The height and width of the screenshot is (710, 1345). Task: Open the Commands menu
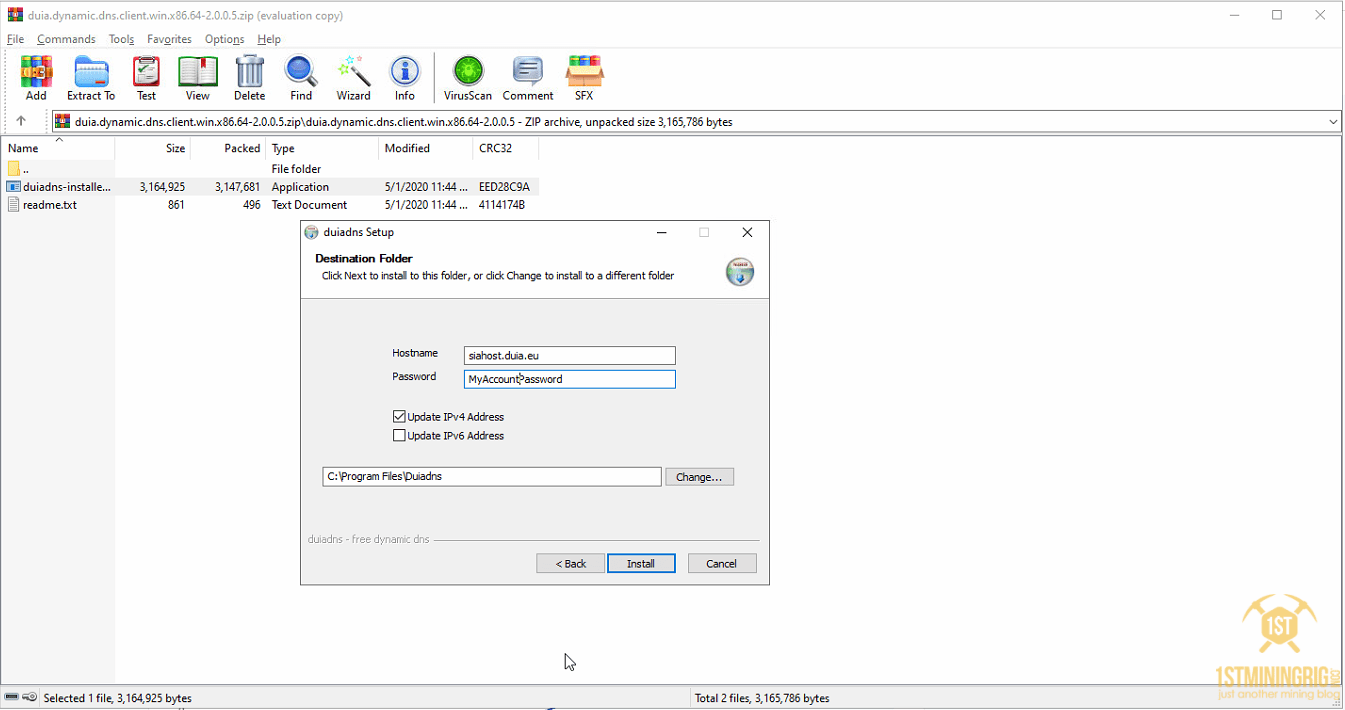point(66,39)
